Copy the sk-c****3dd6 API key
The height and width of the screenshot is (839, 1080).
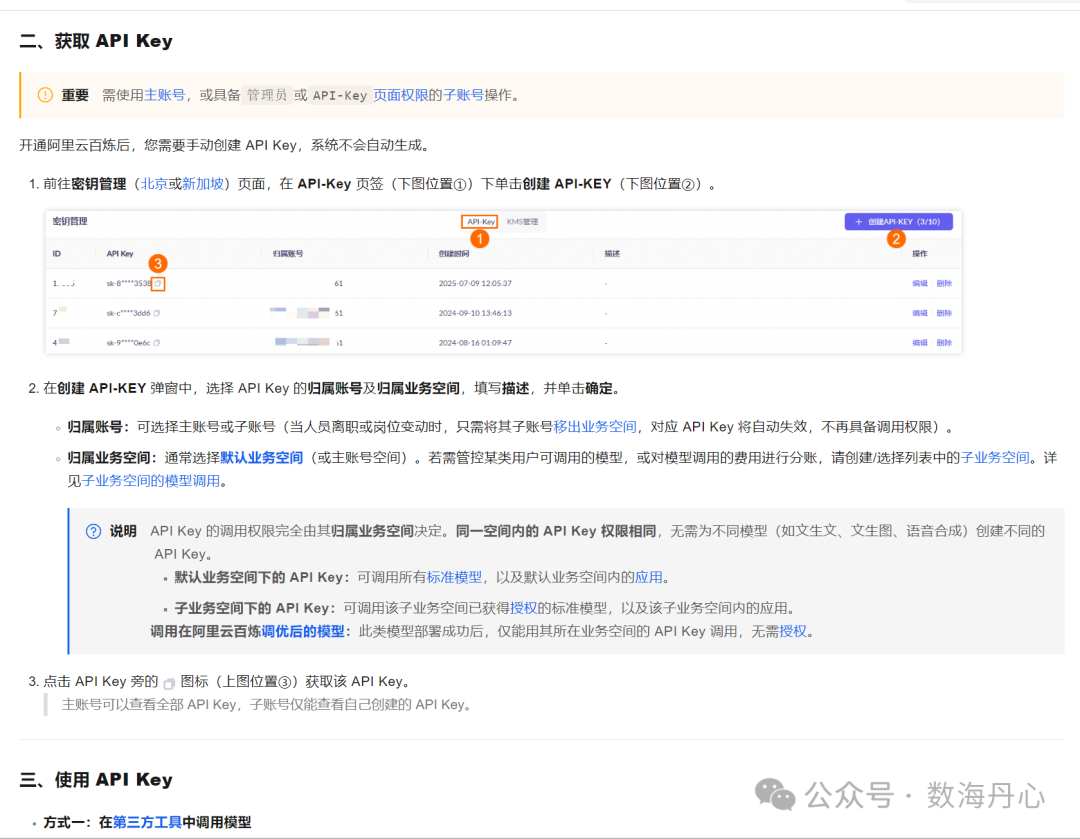tap(157, 313)
